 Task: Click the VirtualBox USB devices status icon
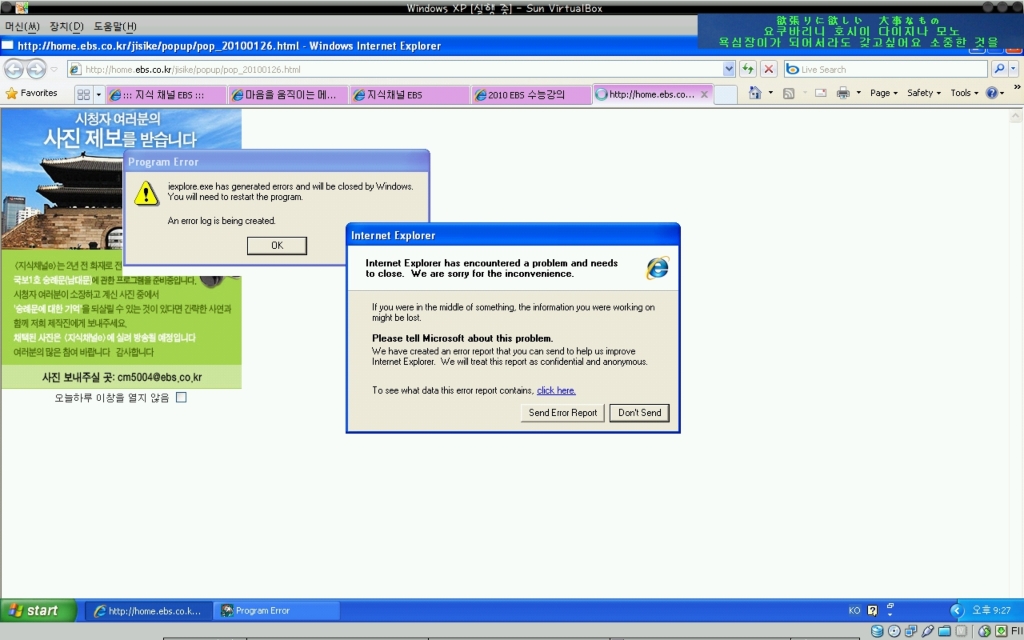927,631
